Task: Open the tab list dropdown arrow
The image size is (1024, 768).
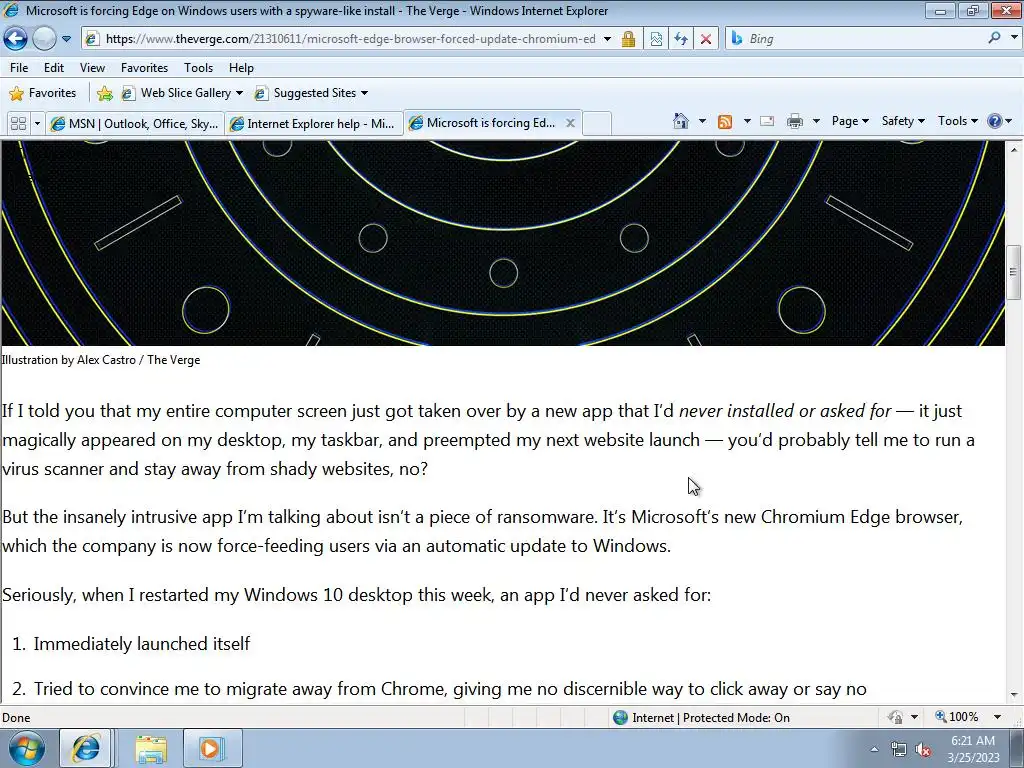Action: [x=37, y=123]
